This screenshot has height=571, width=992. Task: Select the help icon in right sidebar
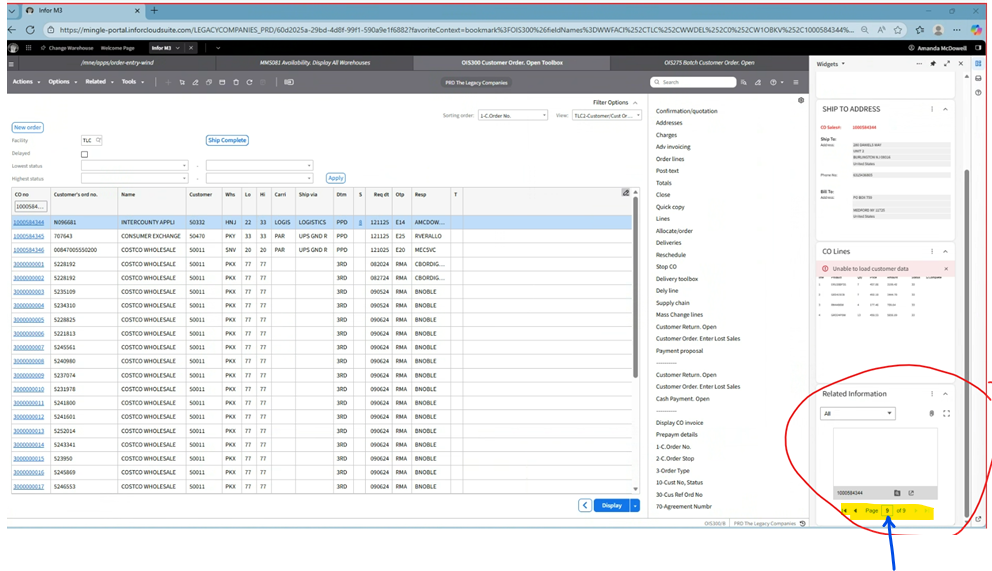(978, 93)
